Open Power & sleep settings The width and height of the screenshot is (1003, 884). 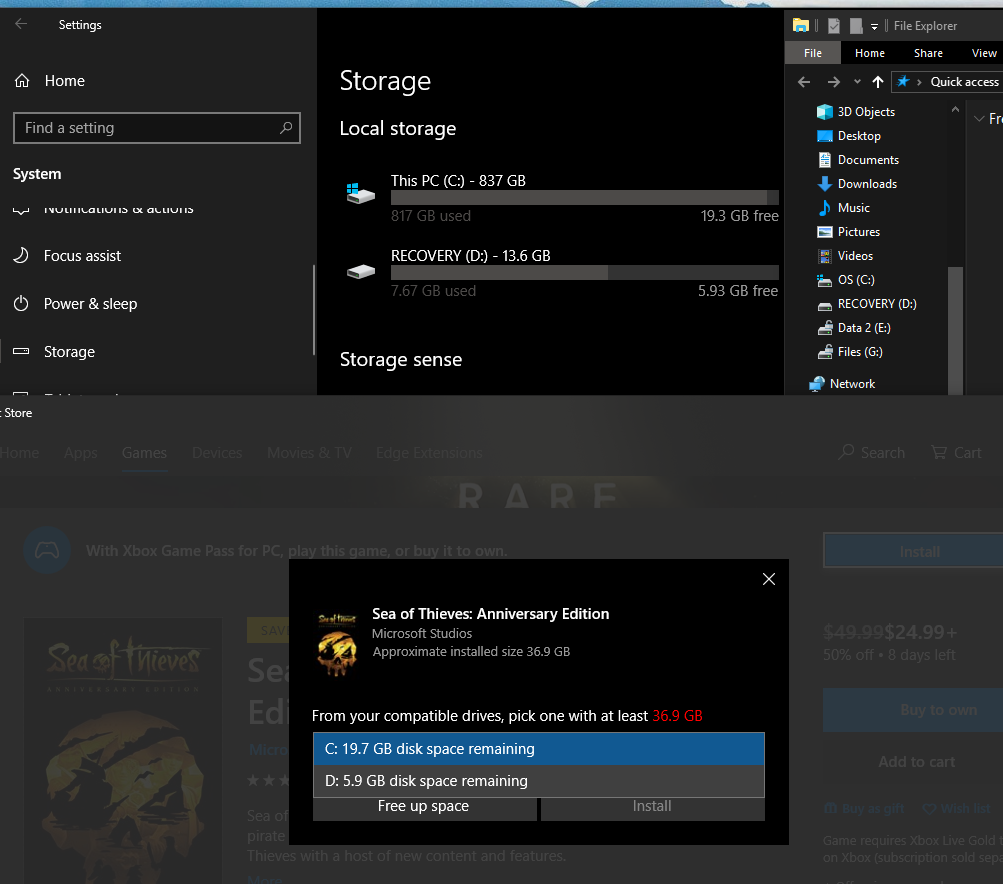click(75, 304)
